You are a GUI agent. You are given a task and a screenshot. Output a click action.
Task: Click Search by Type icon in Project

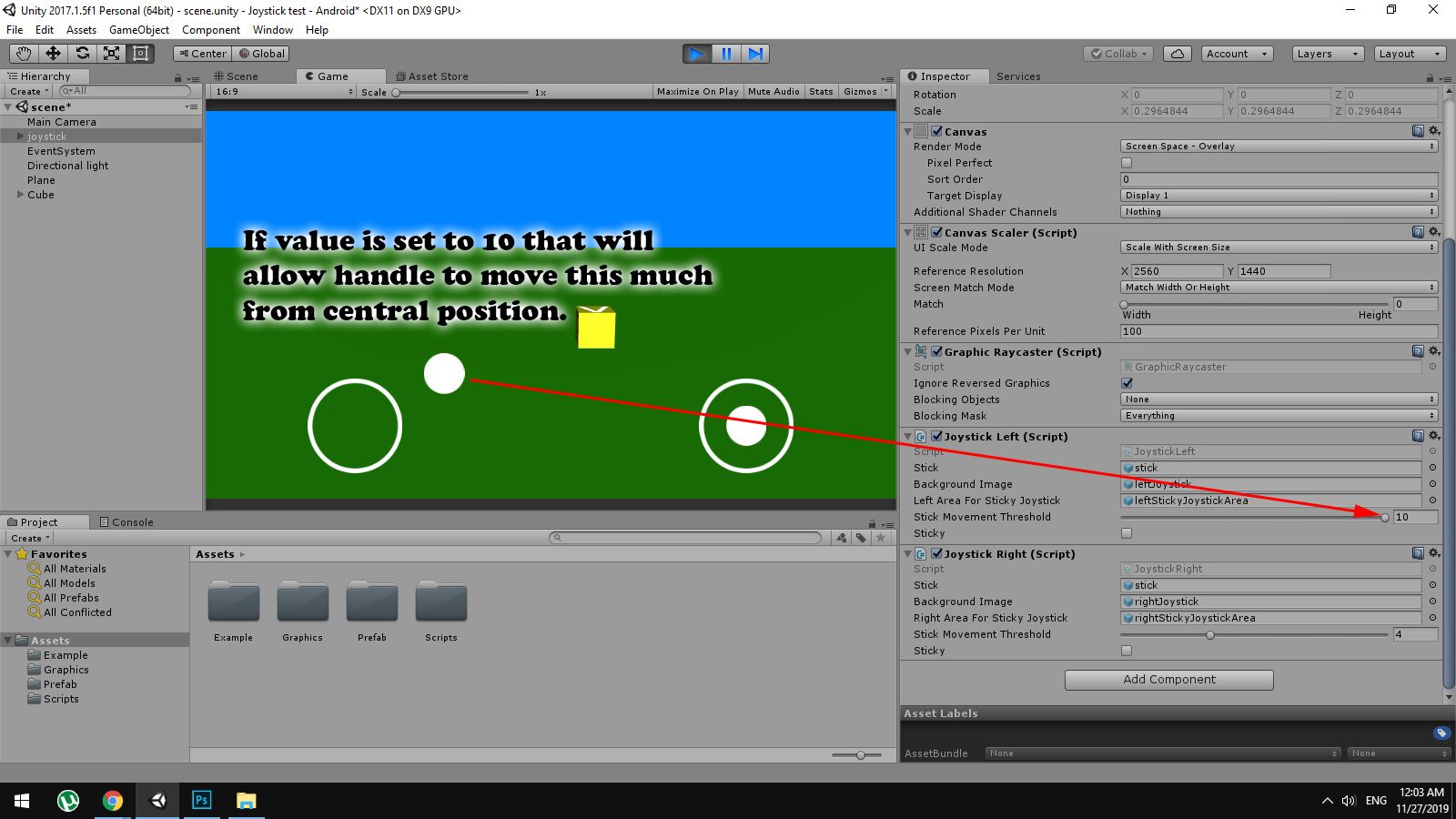842,538
